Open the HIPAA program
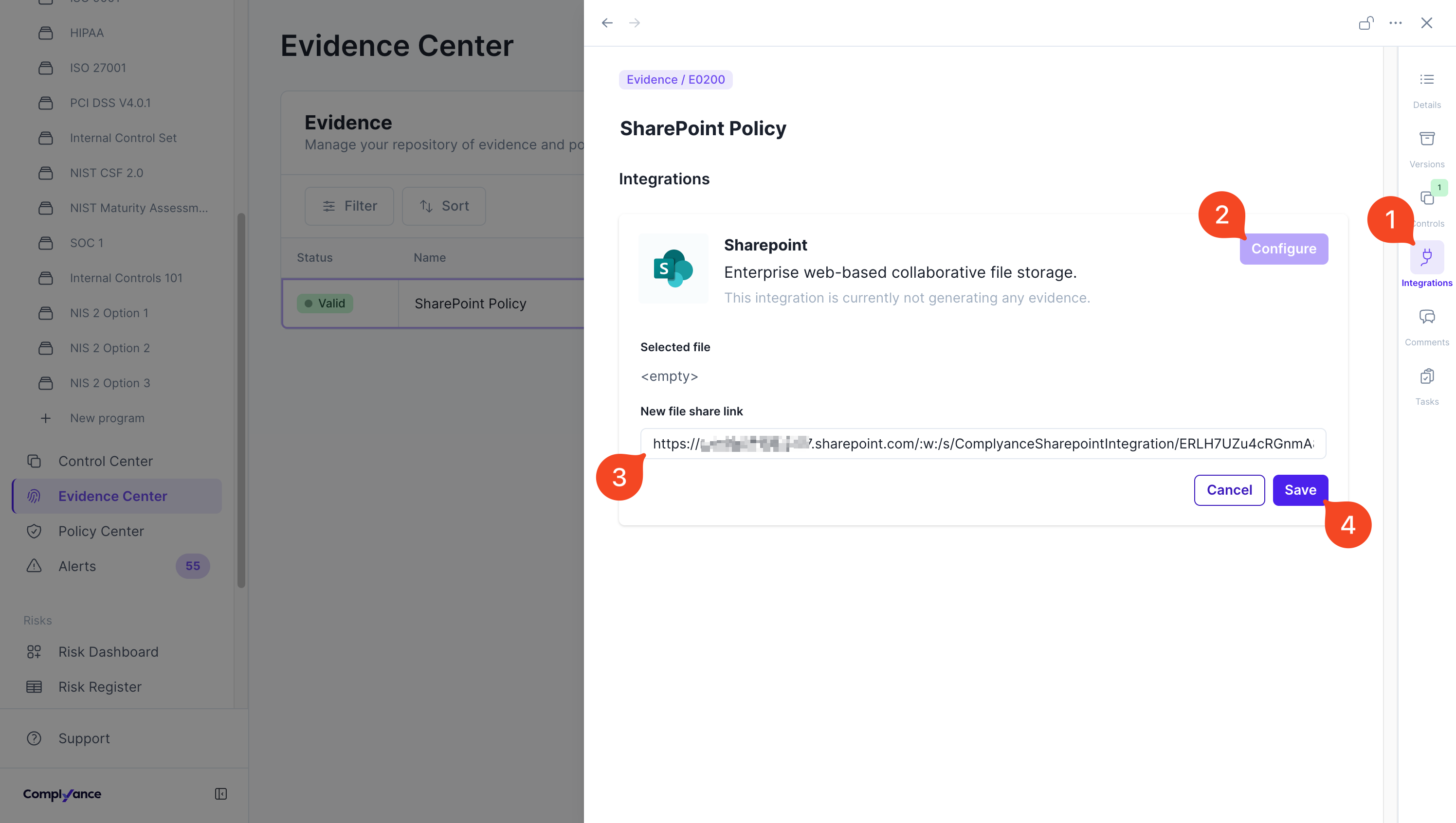This screenshot has height=823, width=1456. [x=87, y=33]
